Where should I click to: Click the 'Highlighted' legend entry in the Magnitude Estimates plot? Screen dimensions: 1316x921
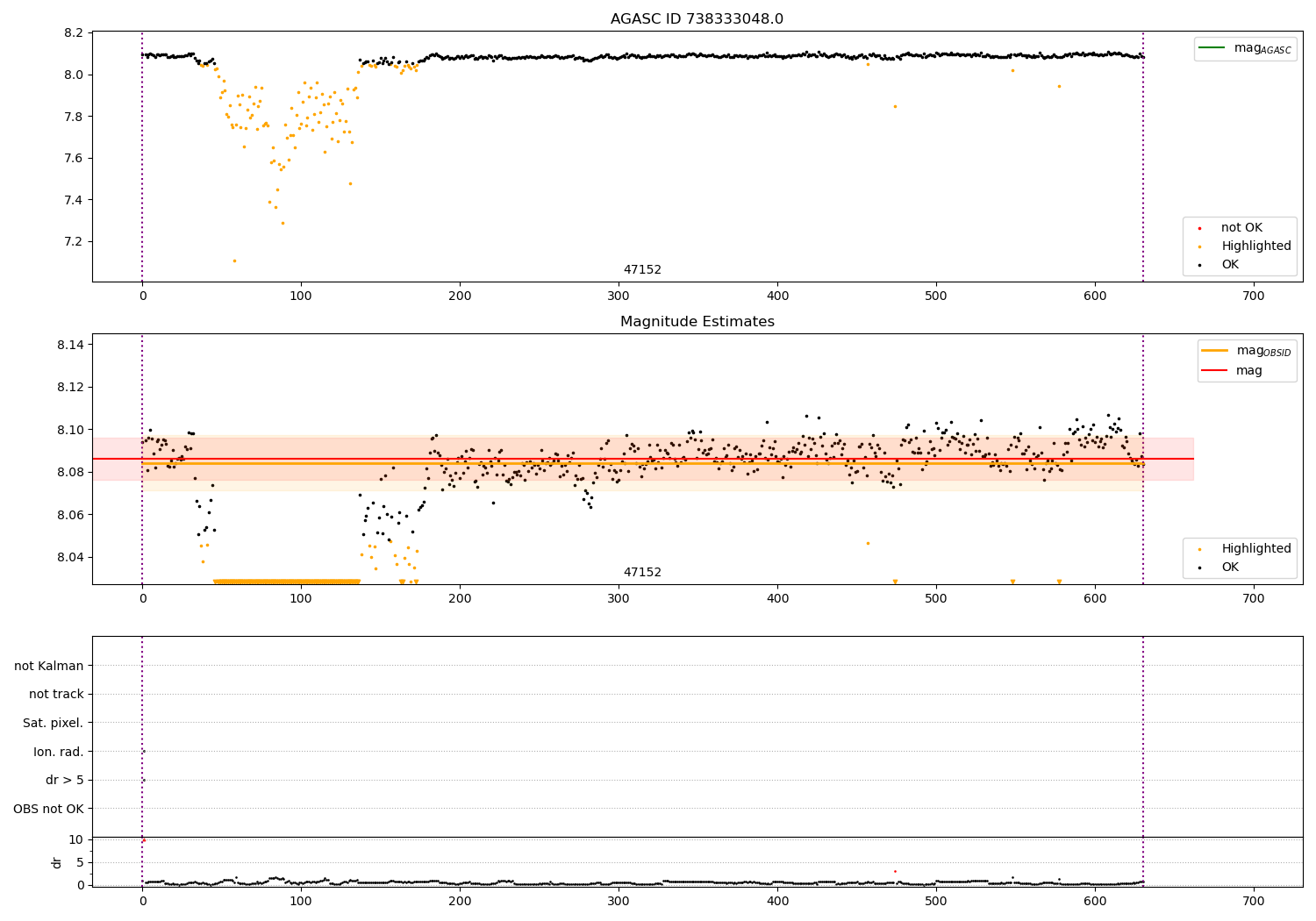pyautogui.click(x=1256, y=549)
